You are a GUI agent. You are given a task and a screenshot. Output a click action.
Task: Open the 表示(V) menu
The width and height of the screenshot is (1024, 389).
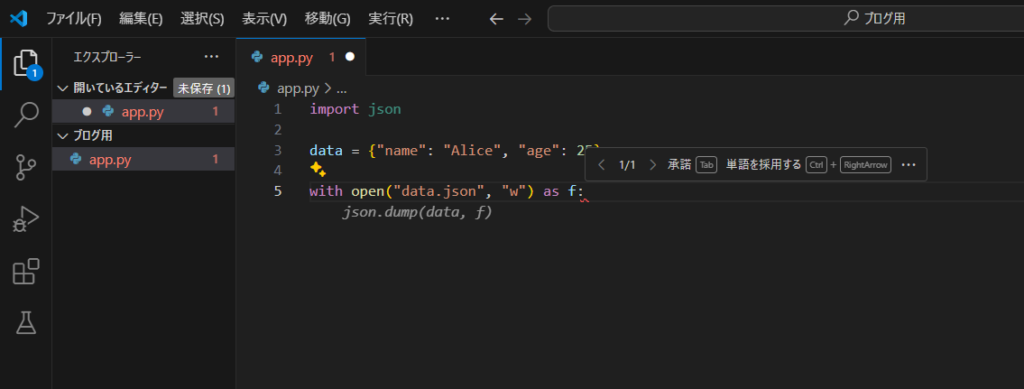click(264, 19)
